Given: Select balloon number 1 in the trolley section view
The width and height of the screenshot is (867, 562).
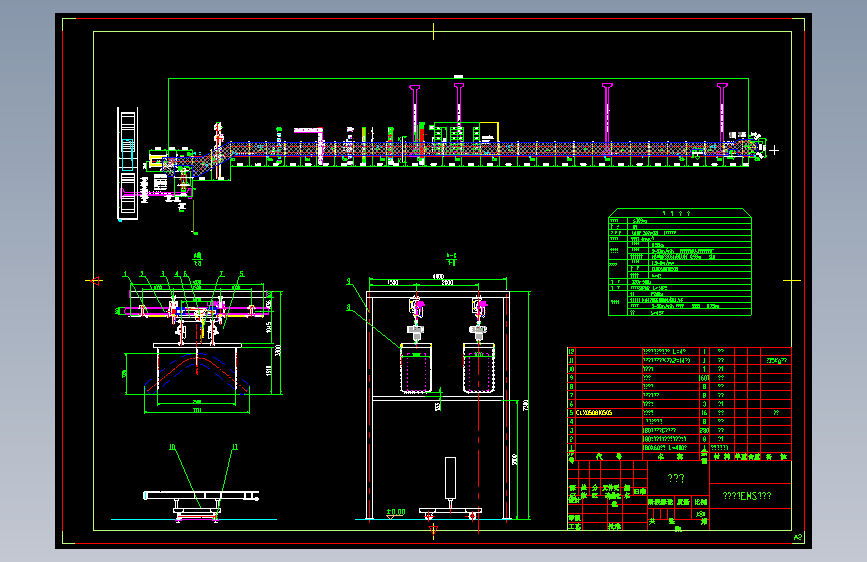Looking at the screenshot, I should click(x=126, y=274).
